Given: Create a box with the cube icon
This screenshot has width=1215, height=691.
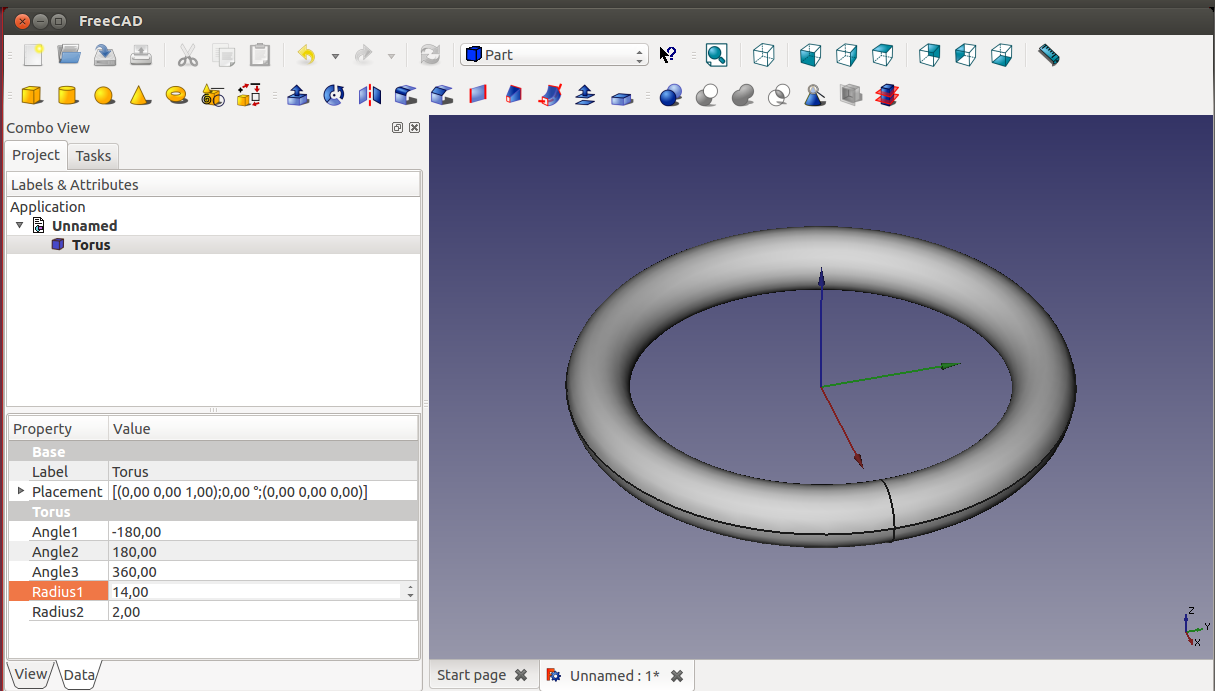Looking at the screenshot, I should coord(32,95).
